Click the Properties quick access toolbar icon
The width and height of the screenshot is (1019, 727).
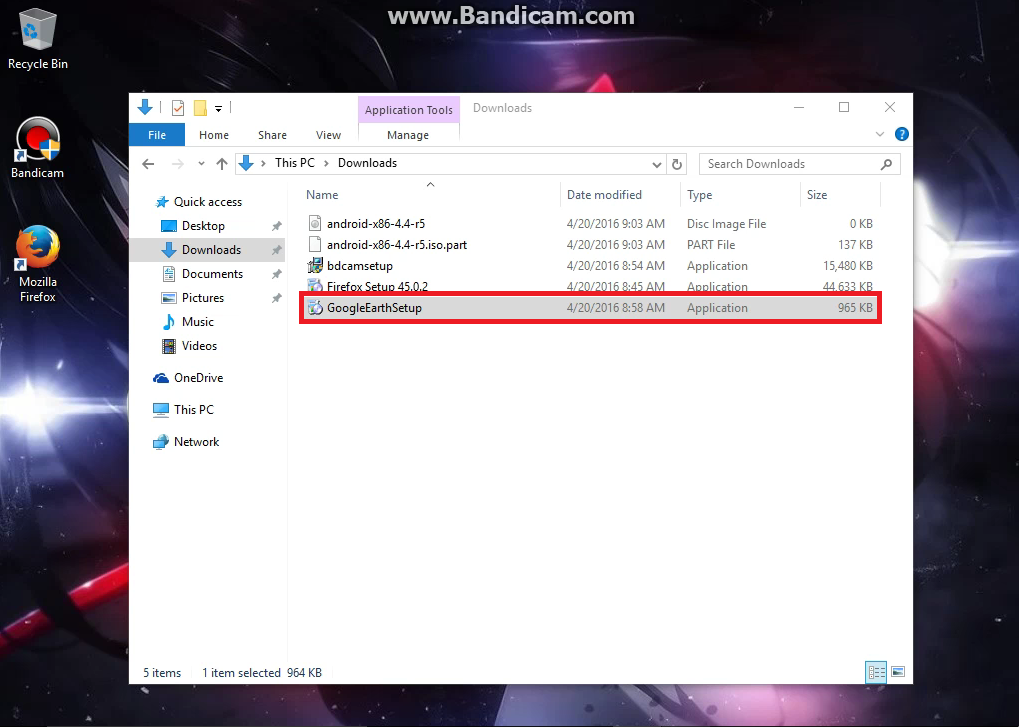click(x=177, y=108)
